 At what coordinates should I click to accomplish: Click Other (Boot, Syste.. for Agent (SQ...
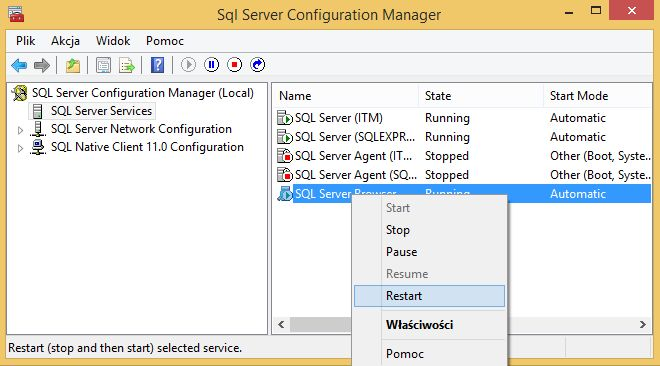click(601, 175)
